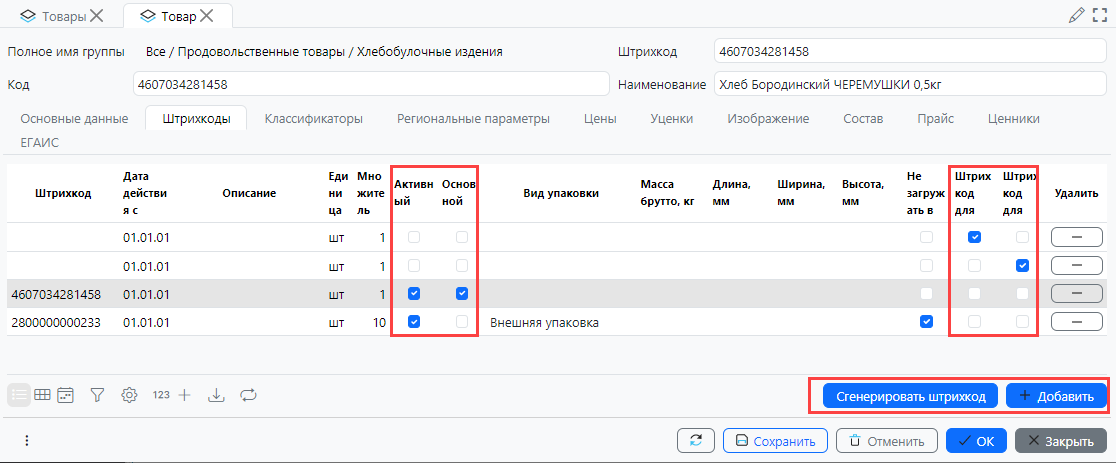This screenshot has height=463, width=1116.
Task: Click the filter funnel icon
Action: point(97,395)
